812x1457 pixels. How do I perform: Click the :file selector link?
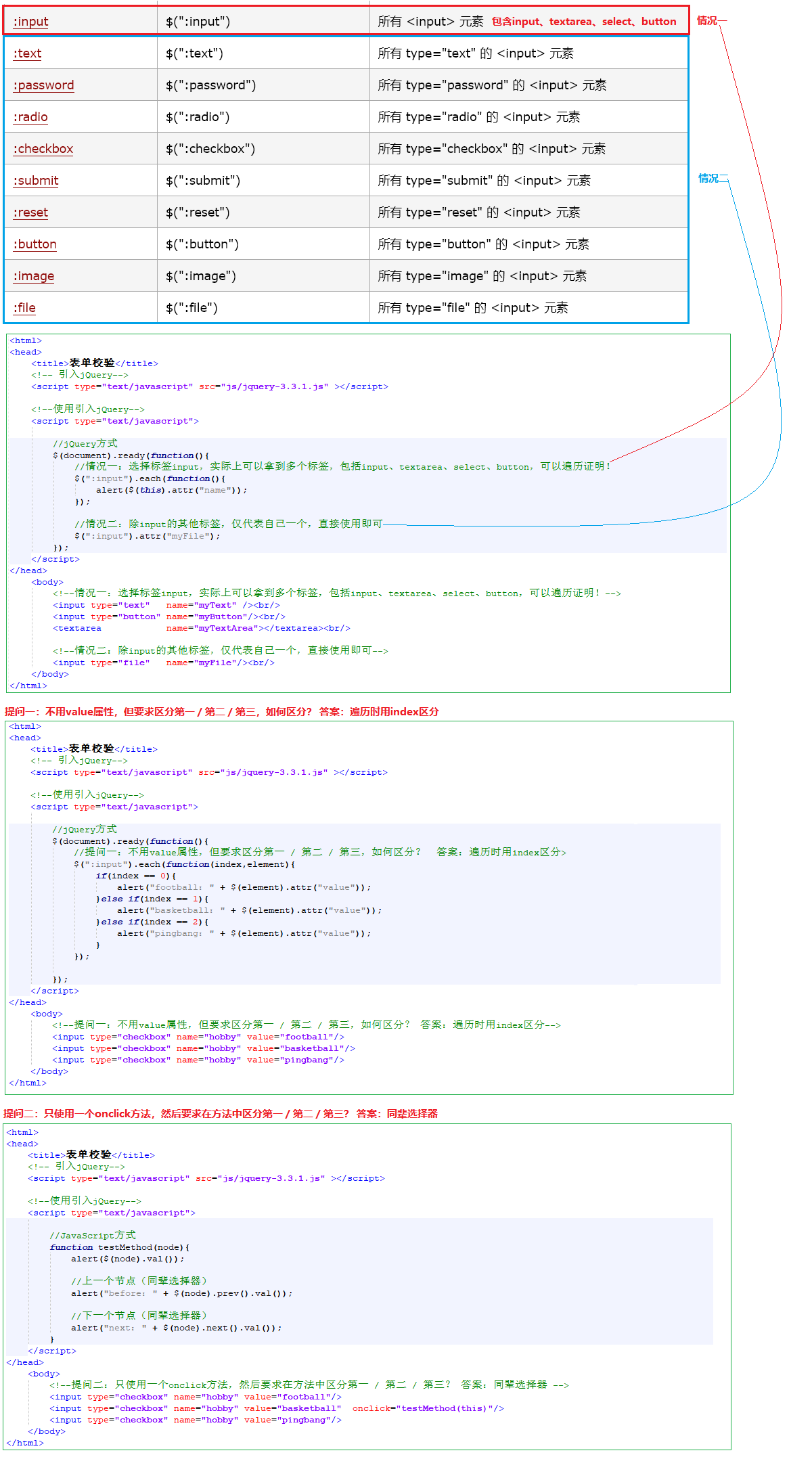point(24,308)
